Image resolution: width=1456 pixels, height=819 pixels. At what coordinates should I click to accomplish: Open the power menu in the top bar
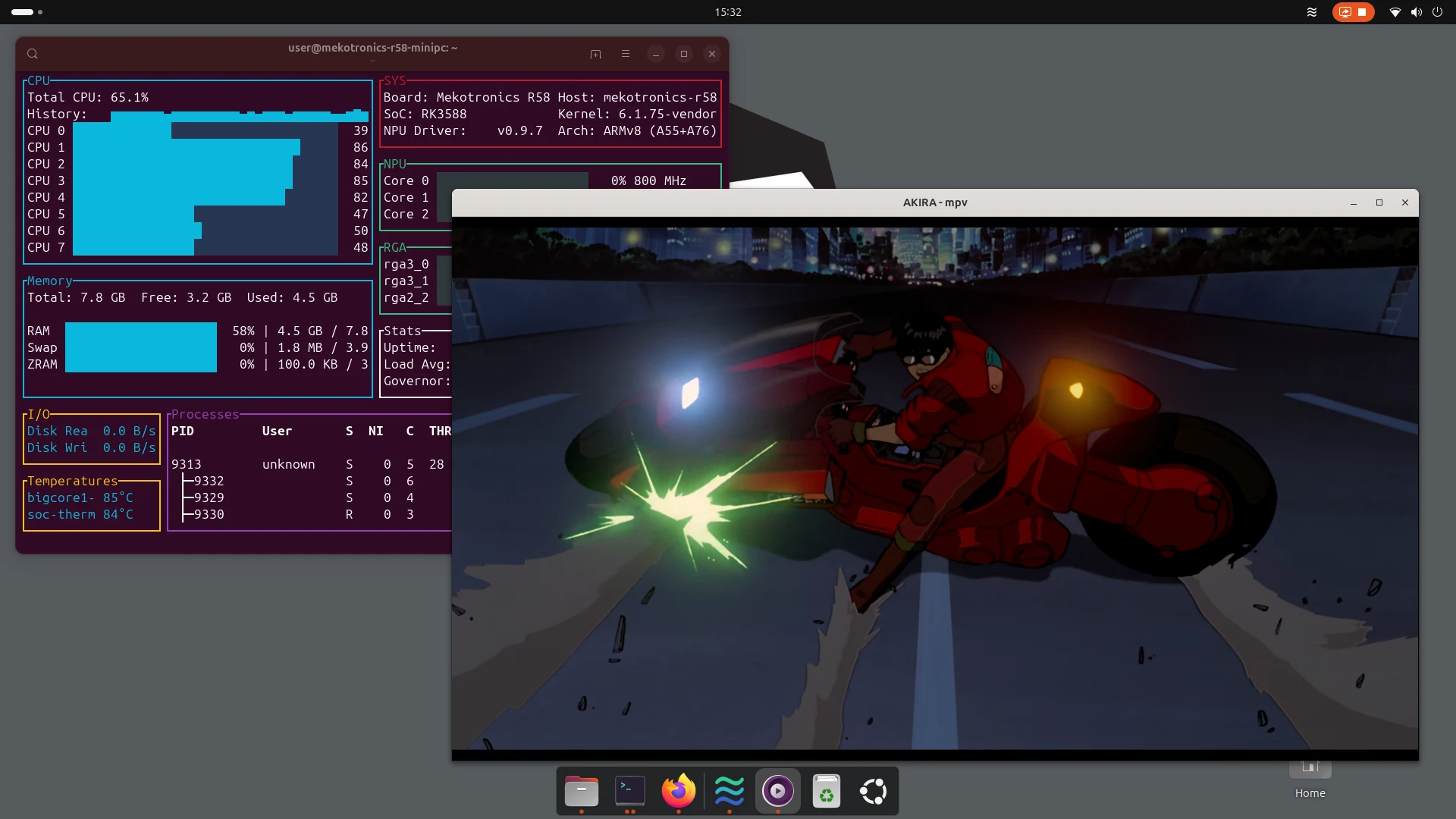(x=1437, y=12)
